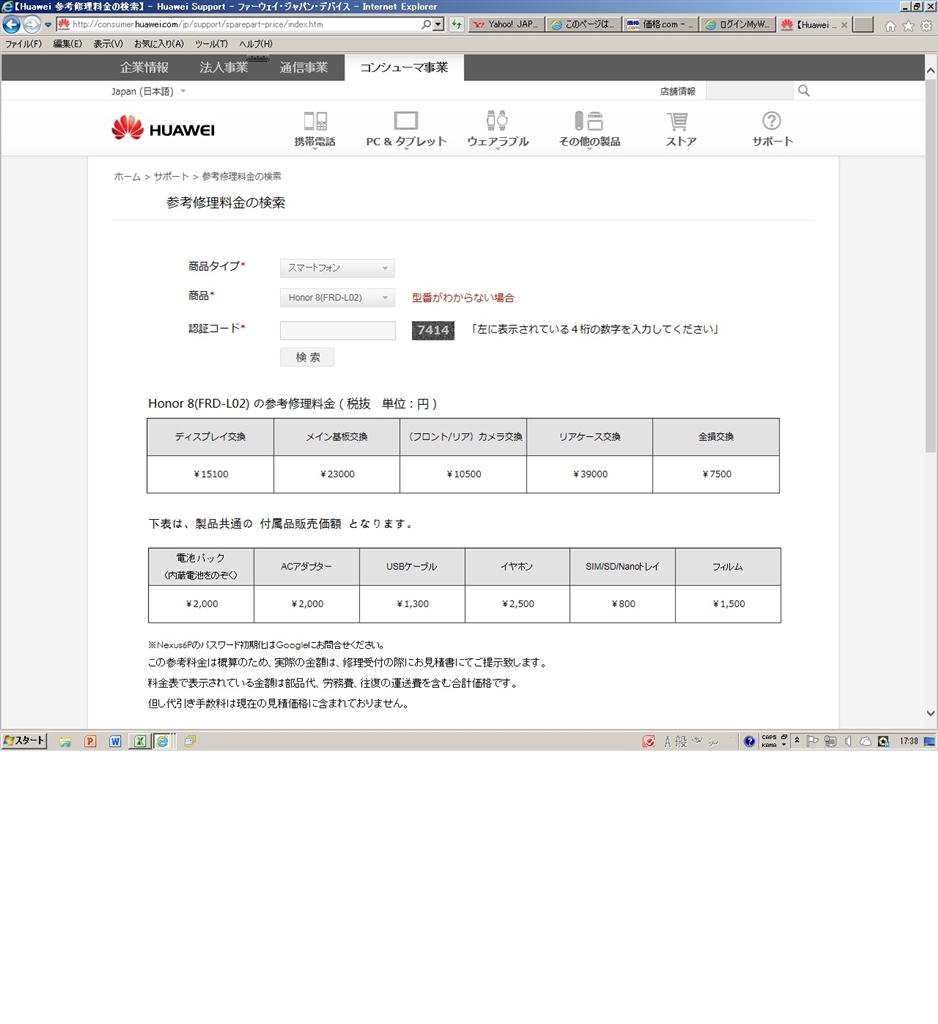Expand the Japan (日本語) language selector
This screenshot has height=1024, width=938.
148,91
